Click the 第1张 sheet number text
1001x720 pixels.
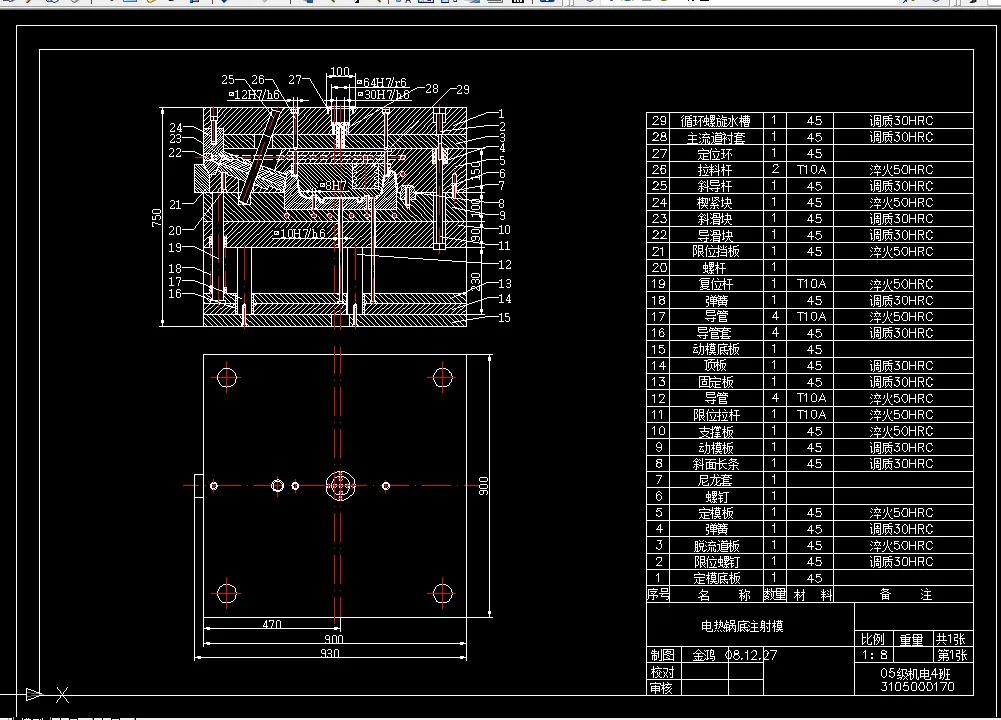click(x=952, y=655)
